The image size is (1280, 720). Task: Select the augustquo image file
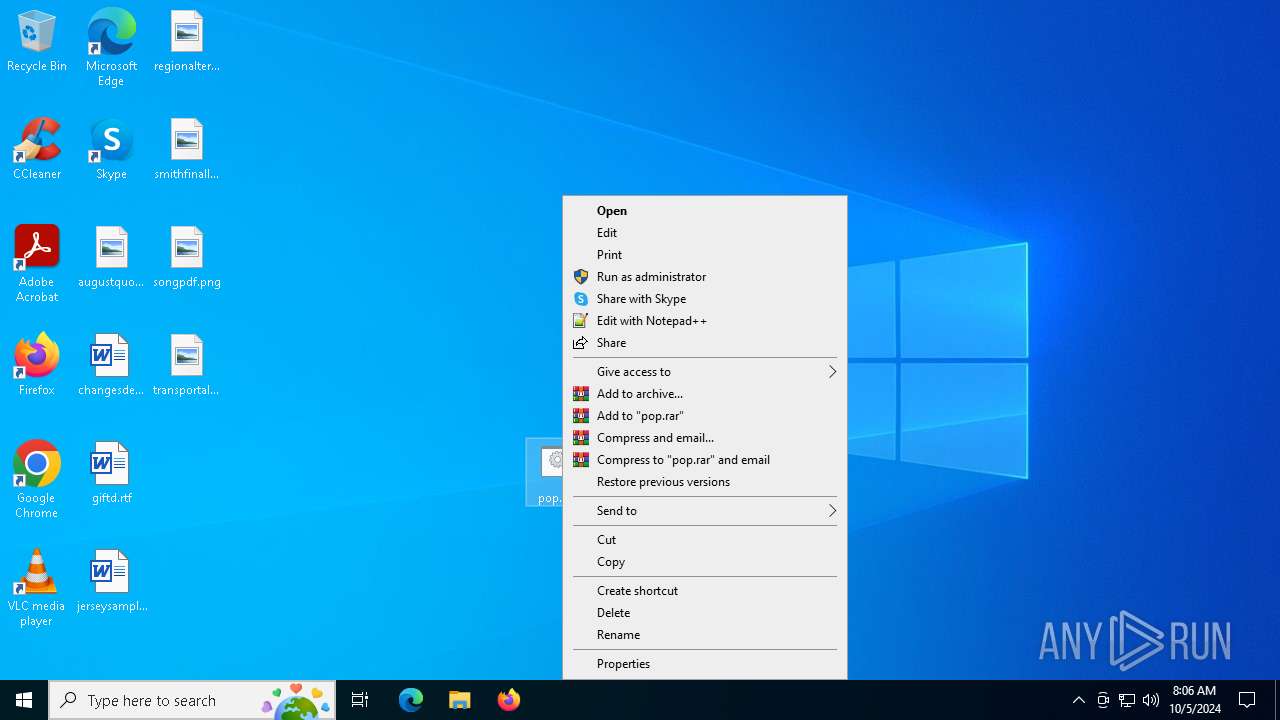point(111,258)
